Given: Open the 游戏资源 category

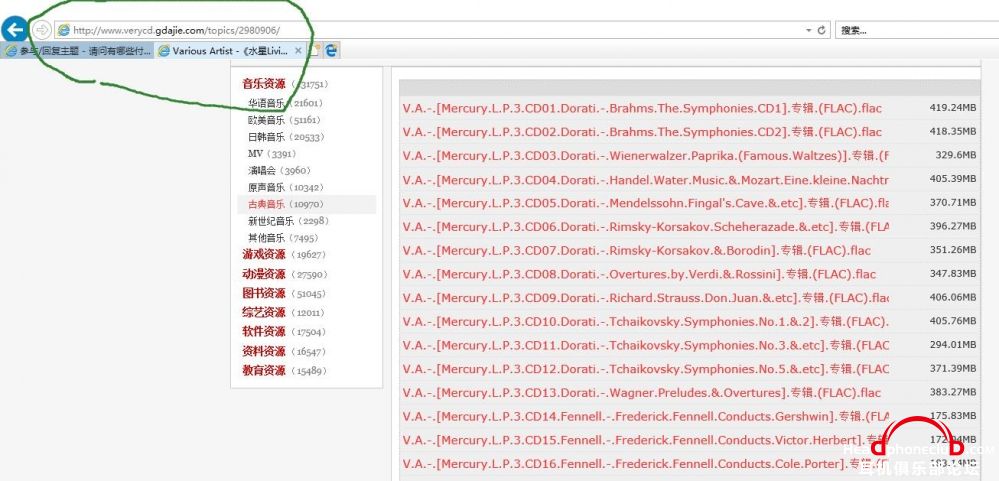Looking at the screenshot, I should tap(264, 254).
